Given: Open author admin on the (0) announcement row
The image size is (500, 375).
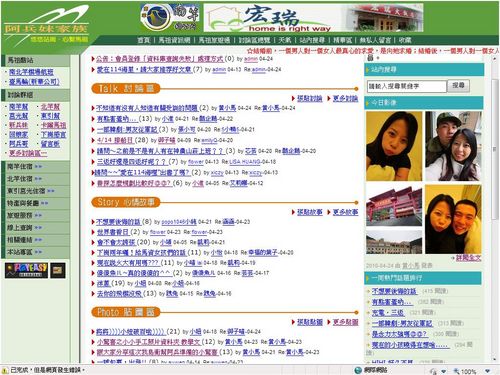Looking at the screenshot, I should pos(251,59).
